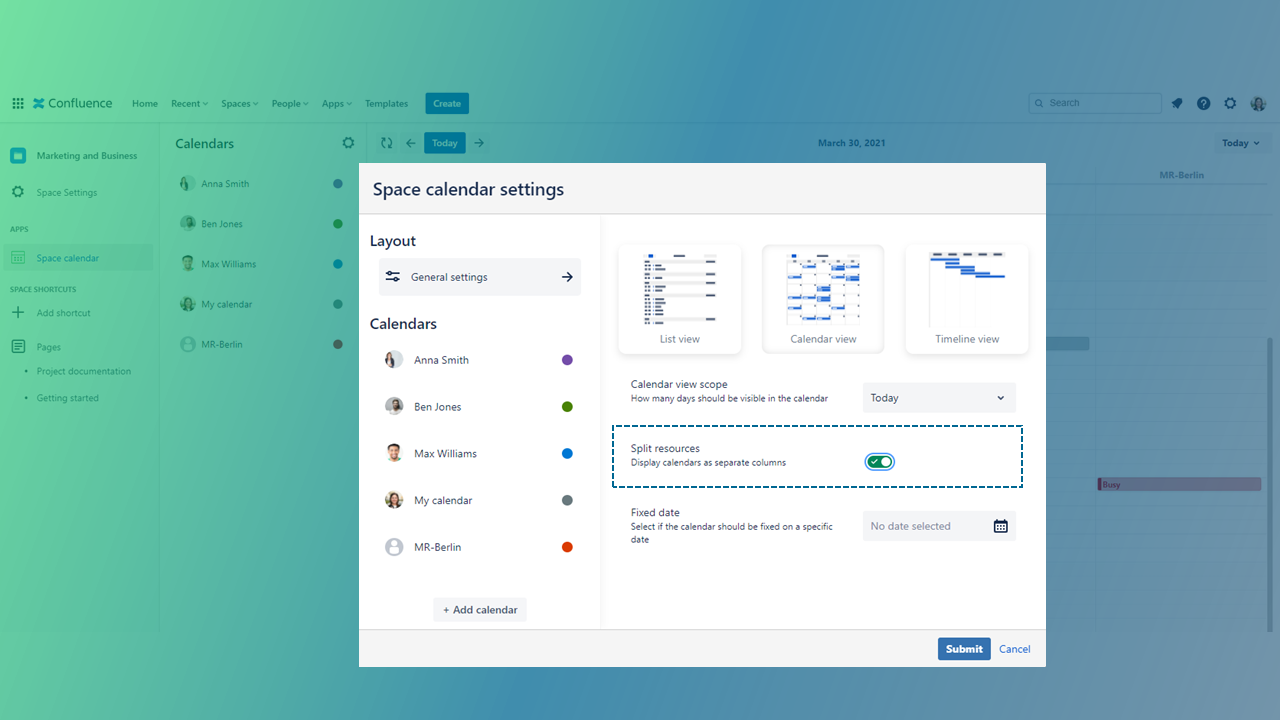Select the Space calendar sidebar icon
This screenshot has width=1280, height=720.
18,257
